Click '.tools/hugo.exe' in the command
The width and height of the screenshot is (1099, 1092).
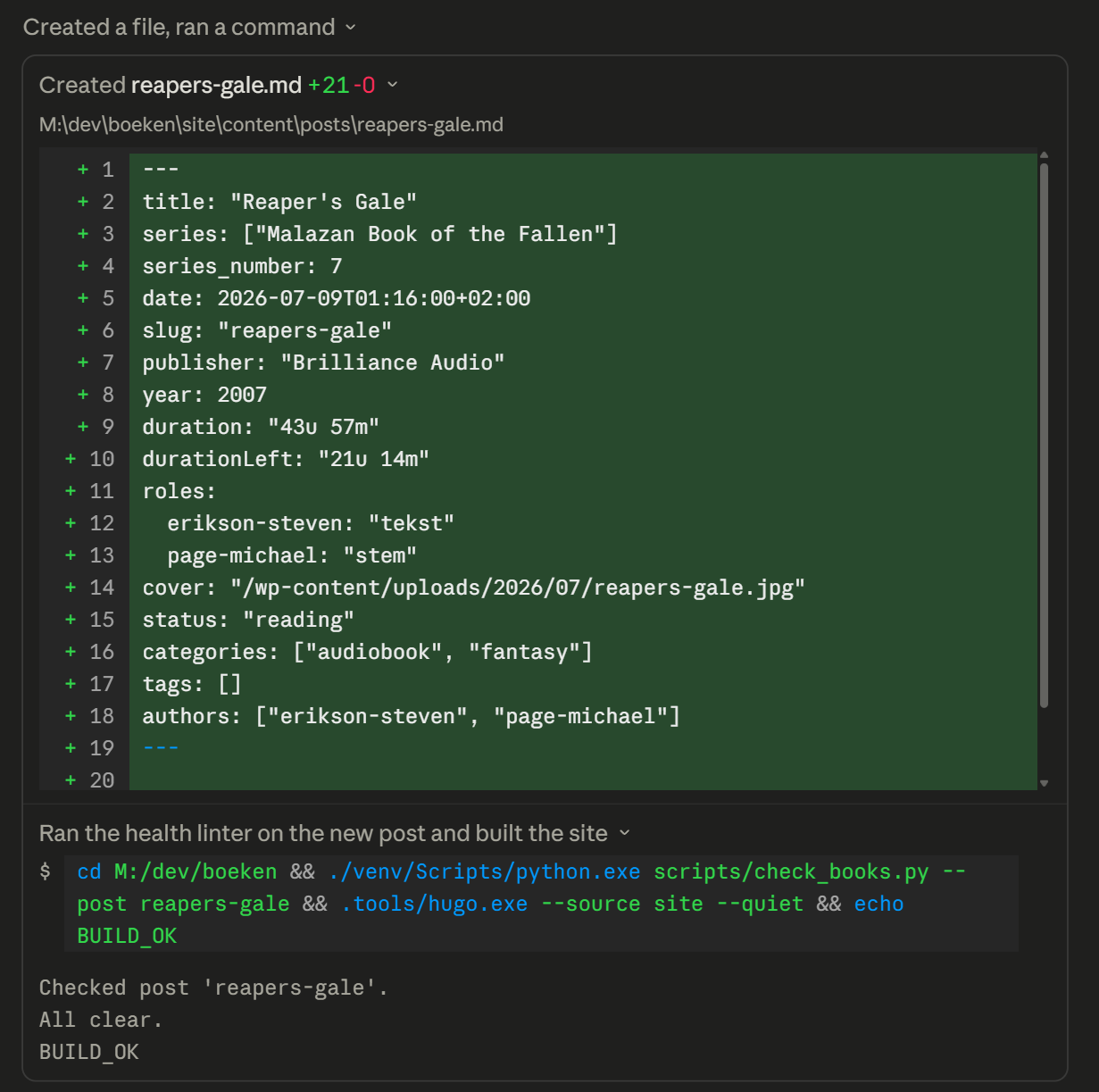coord(434,904)
